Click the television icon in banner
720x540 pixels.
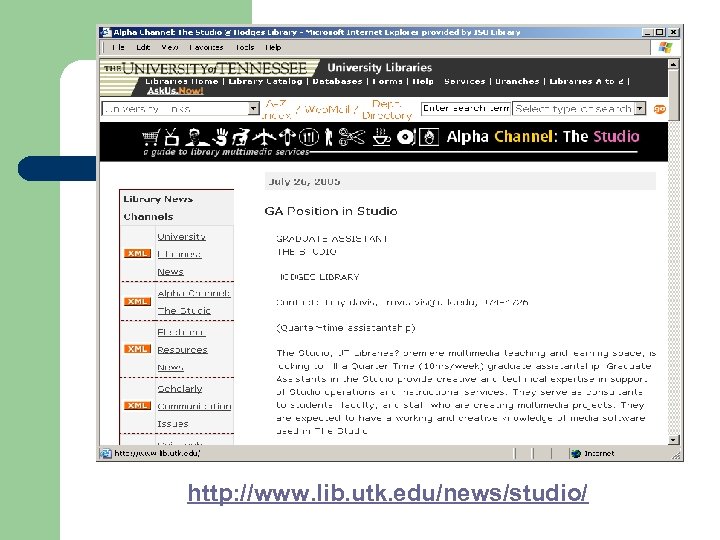tap(171, 137)
